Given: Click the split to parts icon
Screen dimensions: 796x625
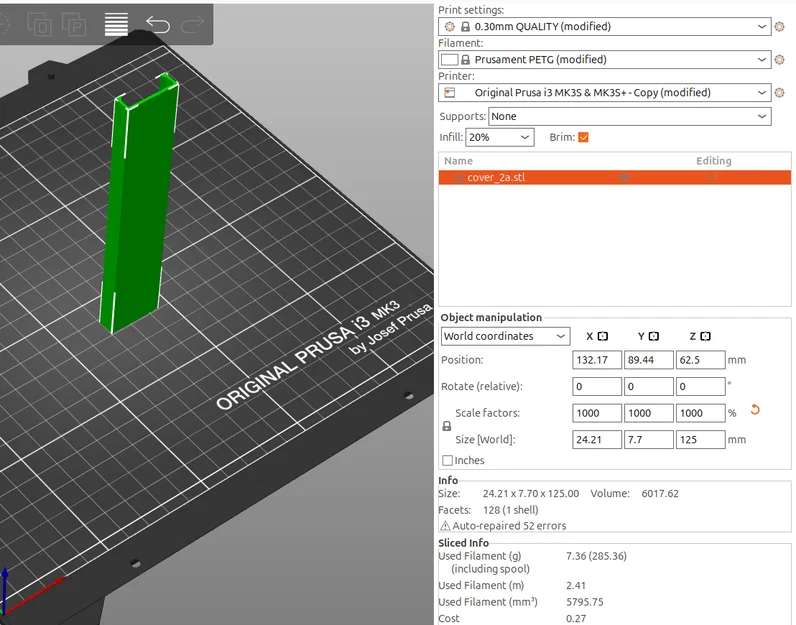Looking at the screenshot, I should pyautogui.click(x=74, y=24).
